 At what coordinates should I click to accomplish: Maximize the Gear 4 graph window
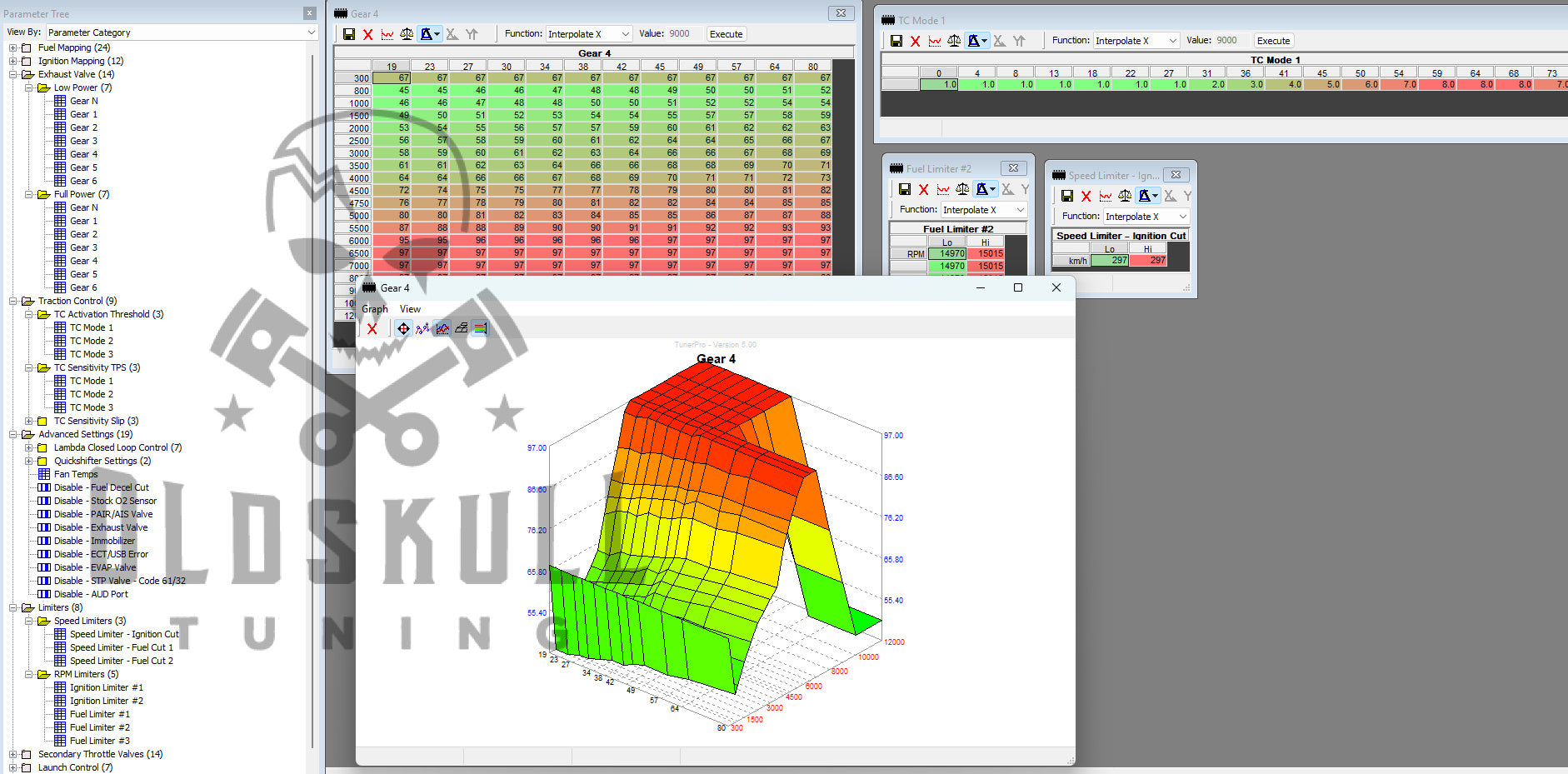pos(1017,287)
